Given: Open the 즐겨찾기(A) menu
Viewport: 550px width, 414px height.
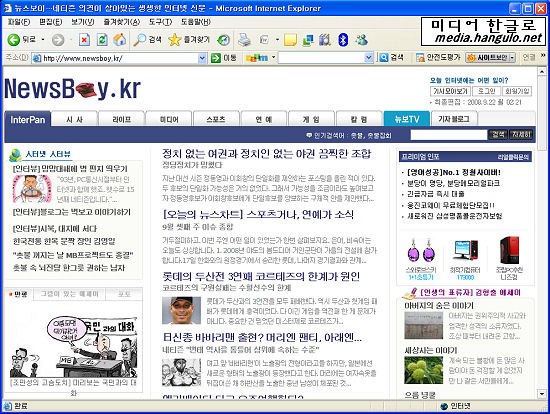Looking at the screenshot, I should click(121, 22).
